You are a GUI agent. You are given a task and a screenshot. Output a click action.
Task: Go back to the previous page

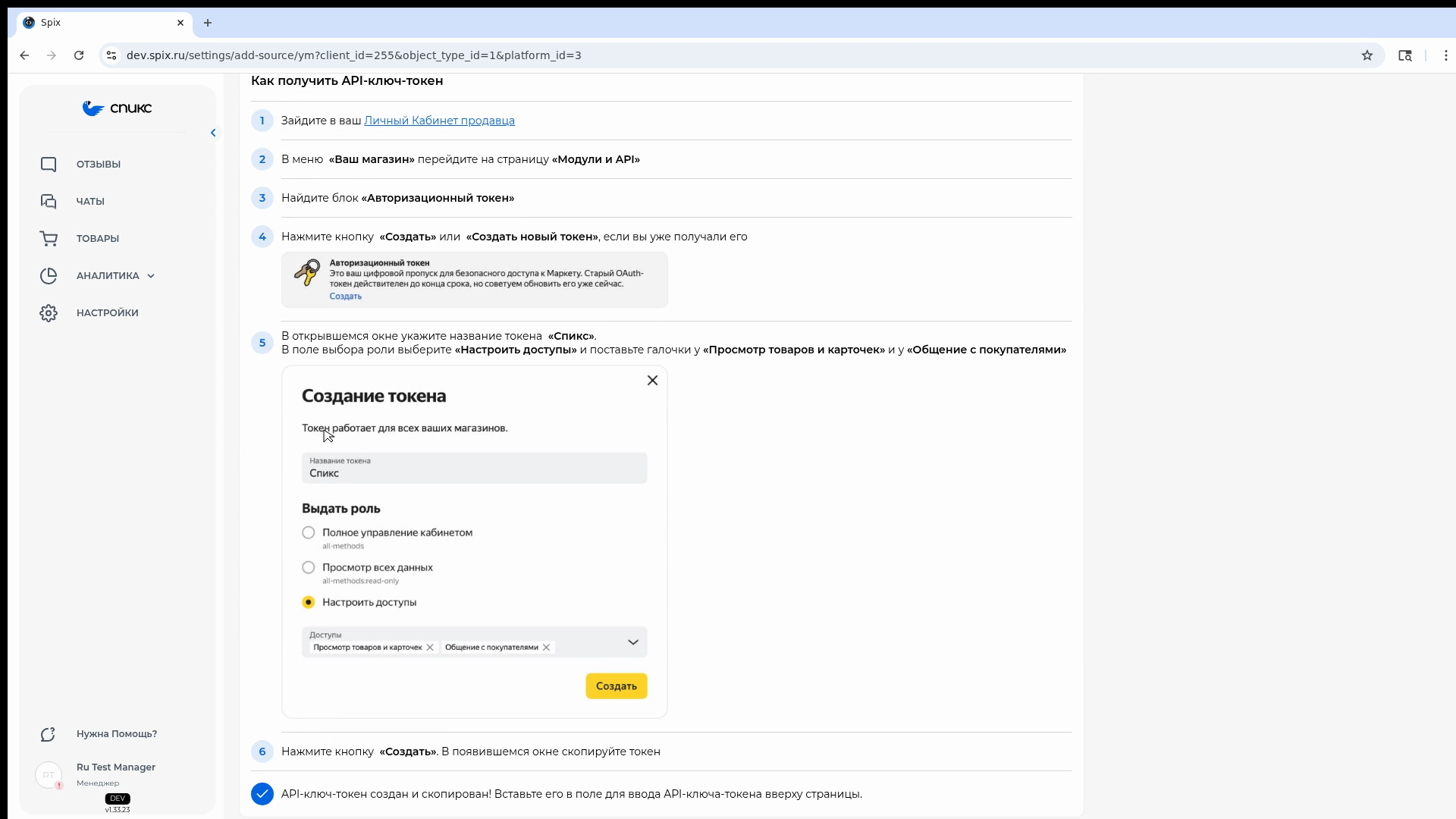pyautogui.click(x=24, y=55)
